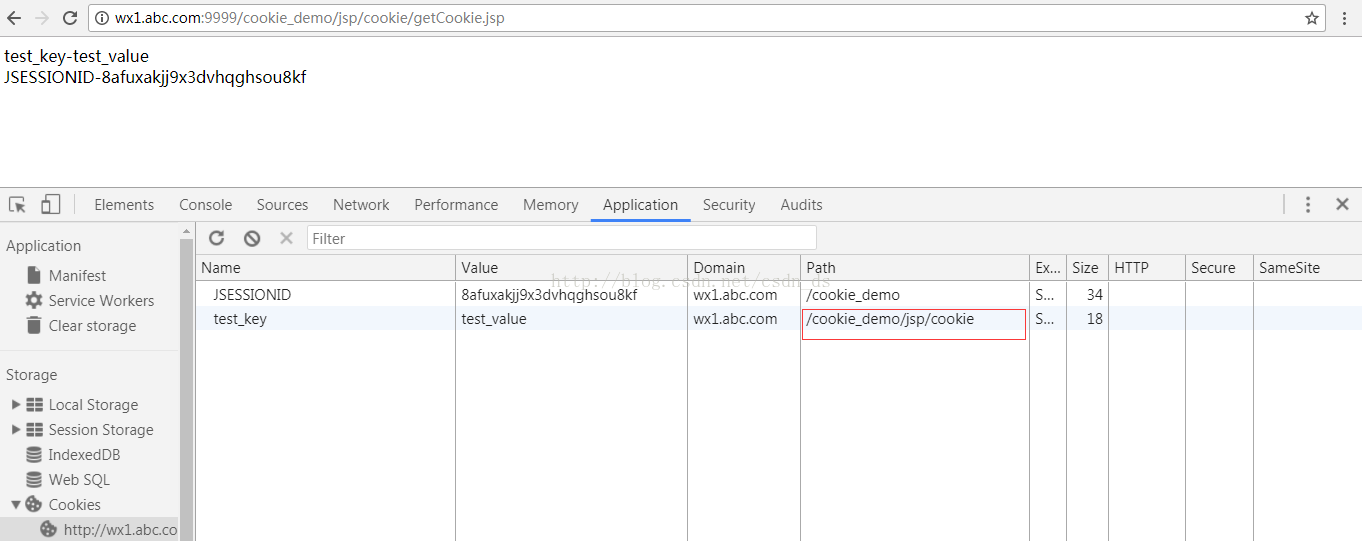
Task: Toggle the device toolbar icon
Action: pyautogui.click(x=50, y=204)
